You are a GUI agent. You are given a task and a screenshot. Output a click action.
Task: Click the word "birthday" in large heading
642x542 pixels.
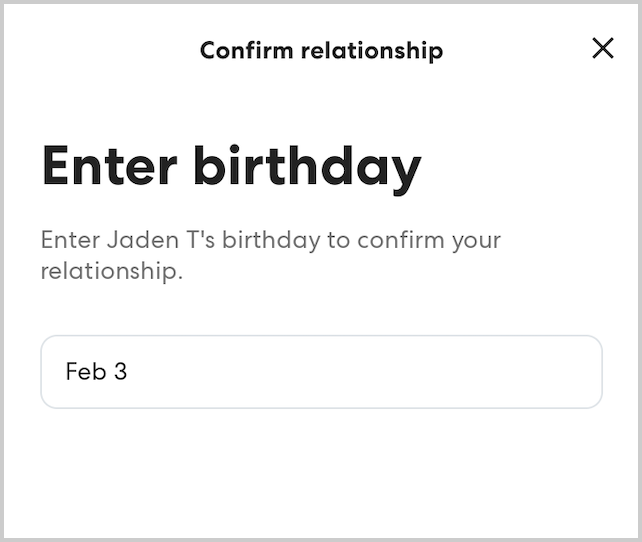tap(306, 166)
